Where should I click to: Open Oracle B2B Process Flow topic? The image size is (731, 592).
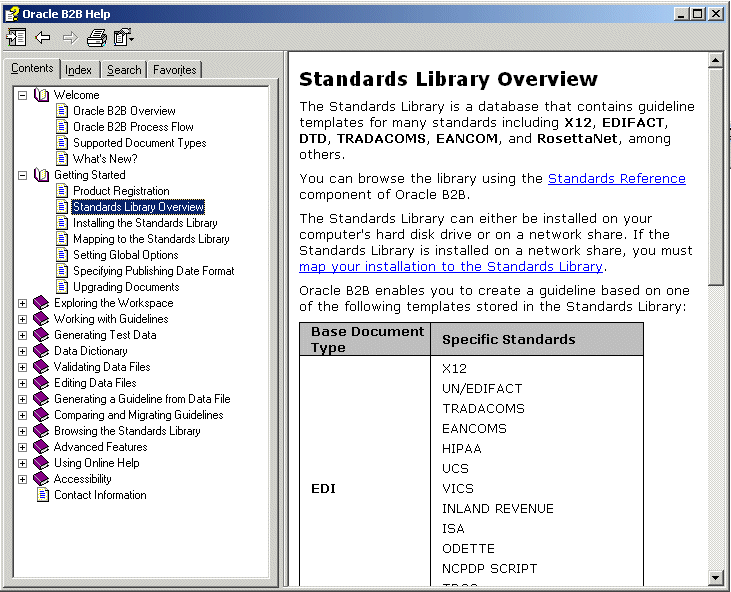(133, 127)
